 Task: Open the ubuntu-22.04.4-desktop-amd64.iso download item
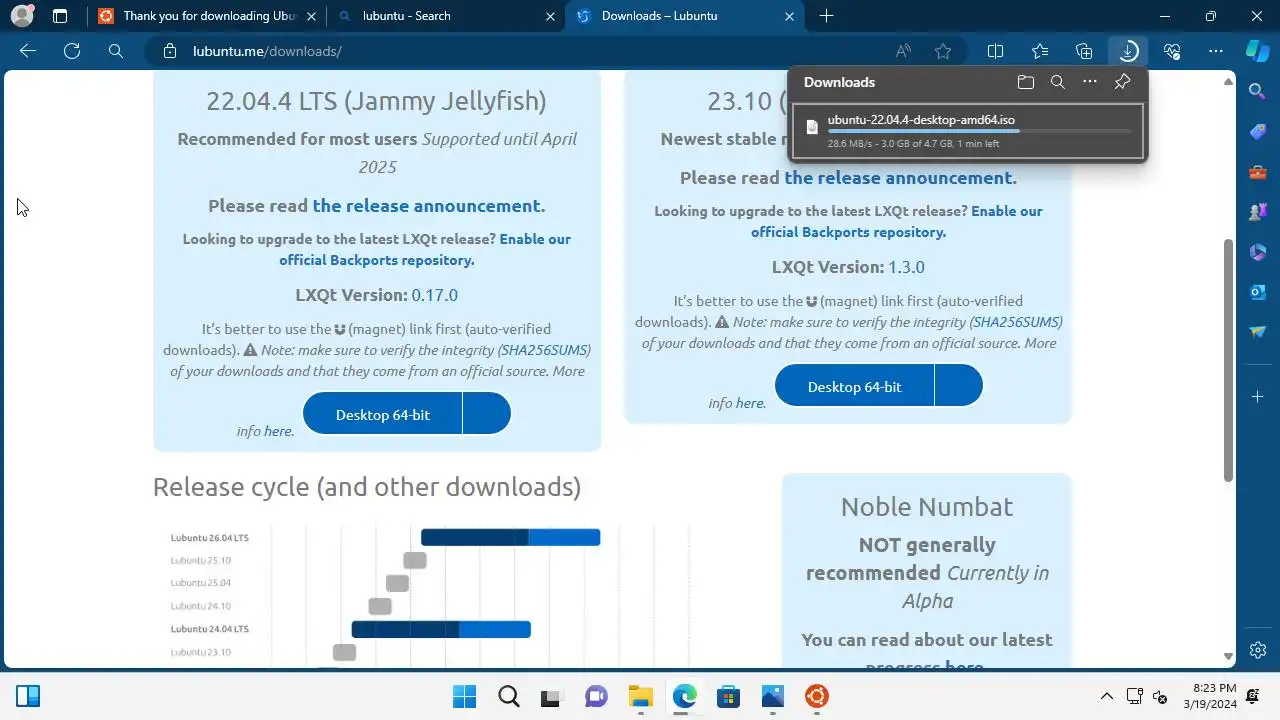(968, 131)
